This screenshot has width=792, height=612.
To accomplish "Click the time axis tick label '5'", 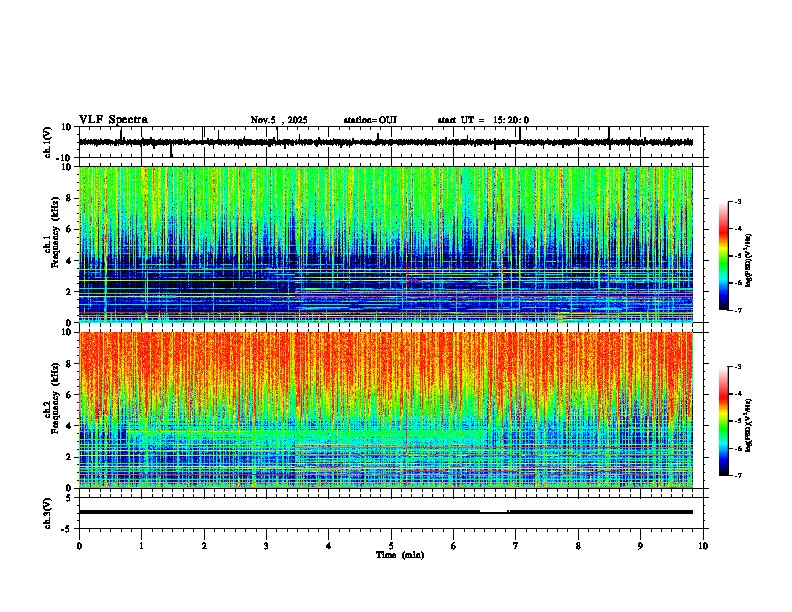I will click(391, 546).
